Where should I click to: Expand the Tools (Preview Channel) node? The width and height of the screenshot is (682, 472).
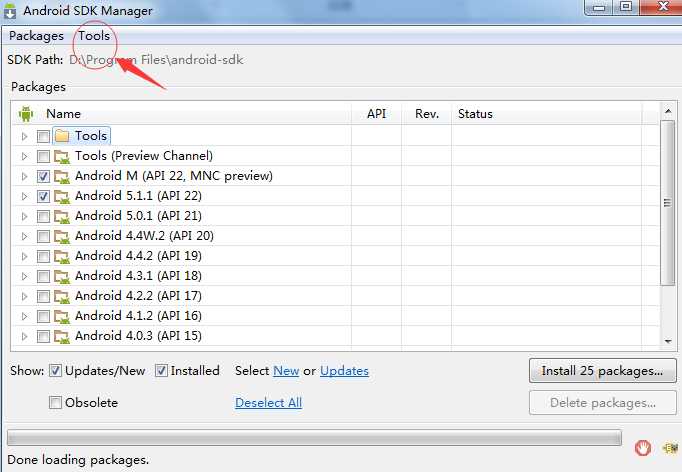point(24,157)
